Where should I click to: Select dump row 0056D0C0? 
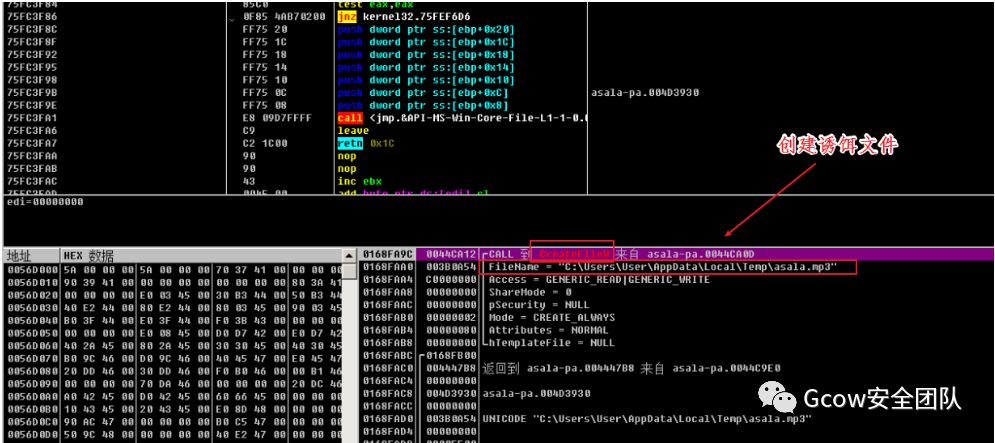point(173,422)
